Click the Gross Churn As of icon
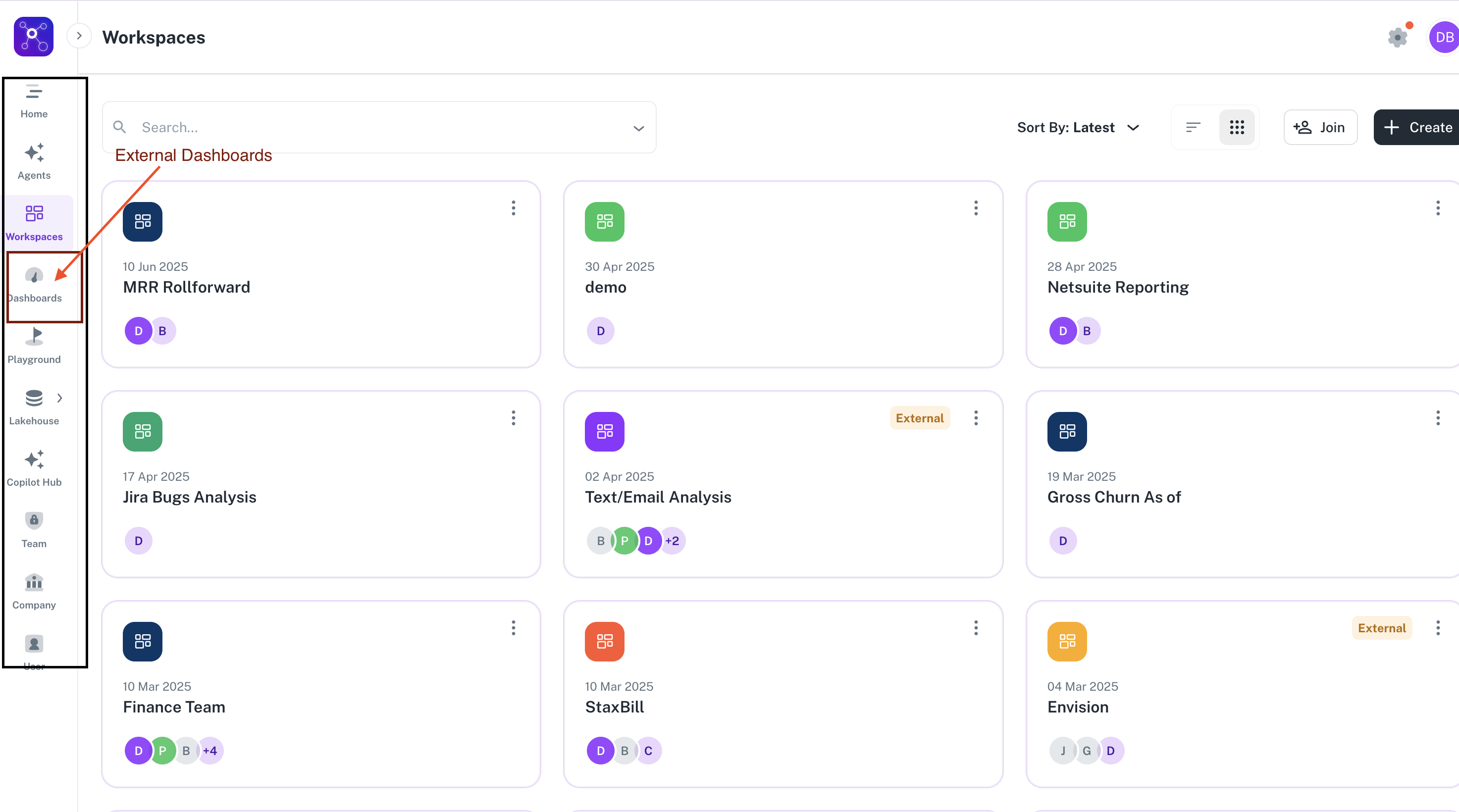This screenshot has width=1459, height=812. pyautogui.click(x=1067, y=432)
